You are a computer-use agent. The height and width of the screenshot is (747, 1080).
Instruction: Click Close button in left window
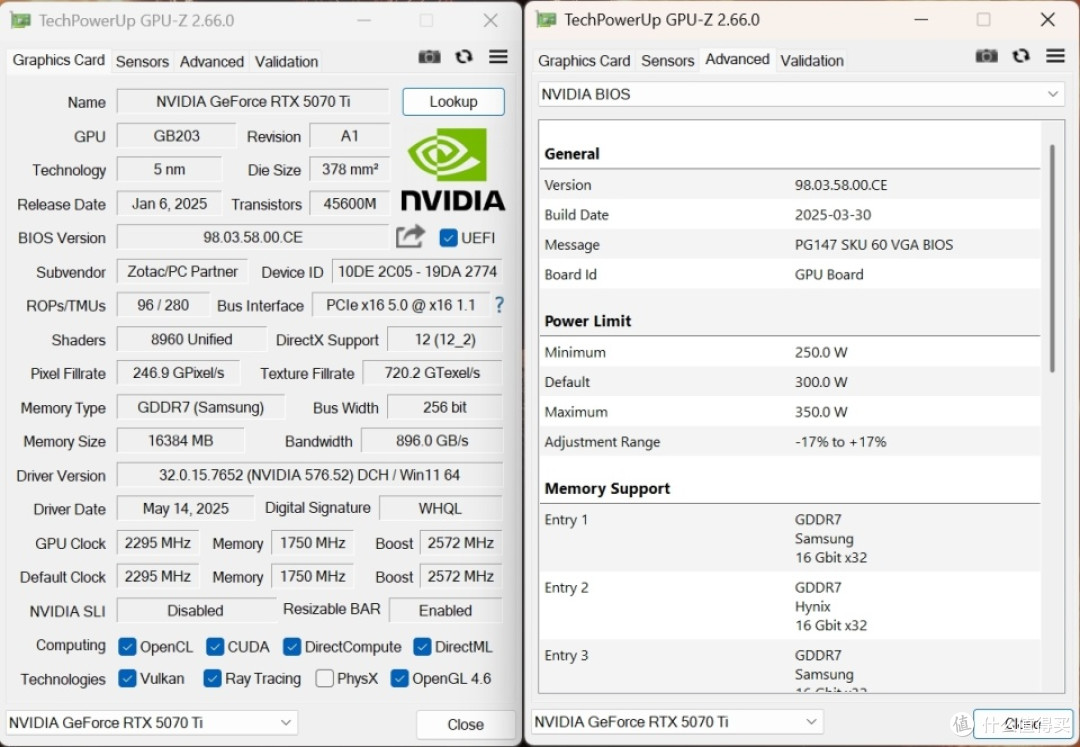point(466,724)
